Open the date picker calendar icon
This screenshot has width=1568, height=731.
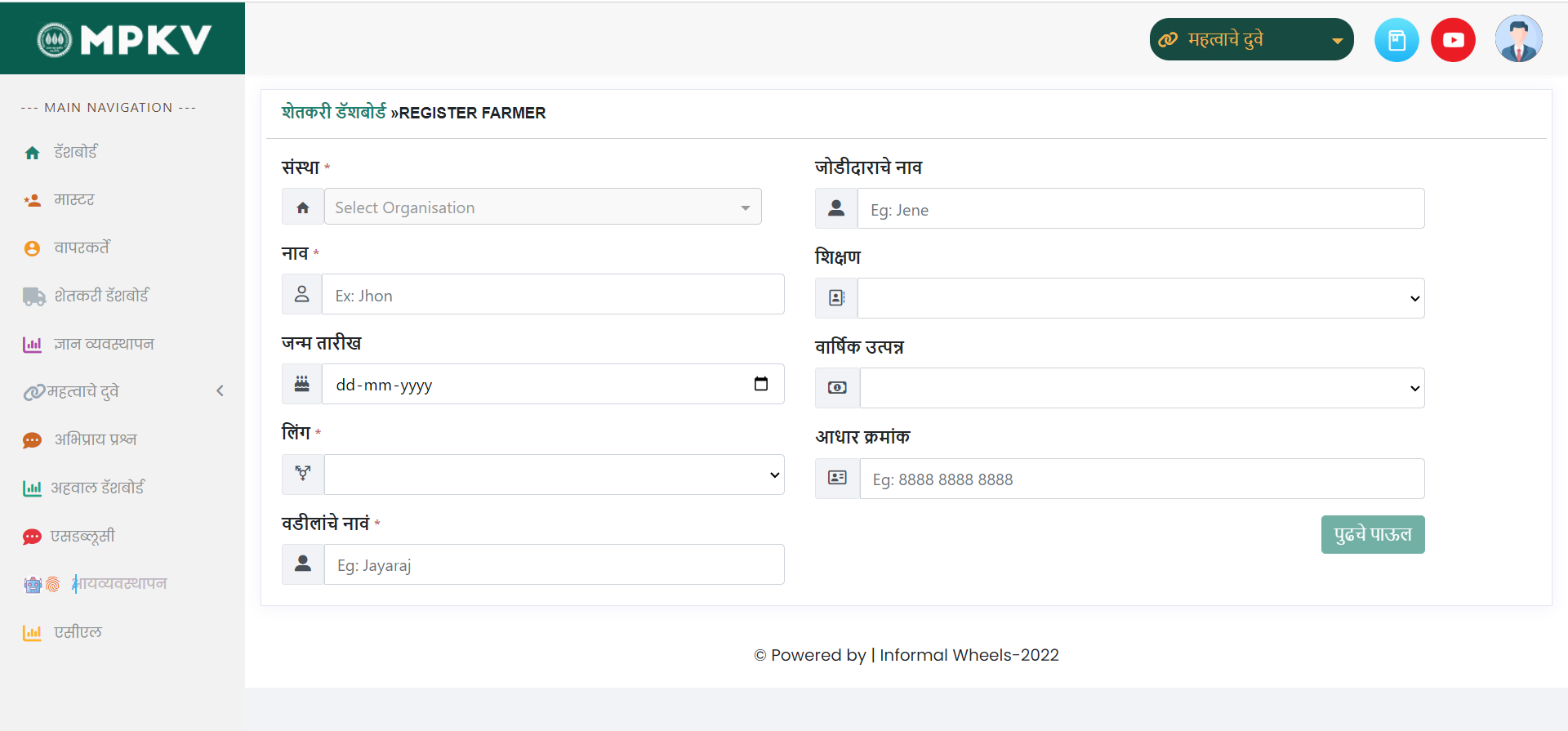pos(761,384)
